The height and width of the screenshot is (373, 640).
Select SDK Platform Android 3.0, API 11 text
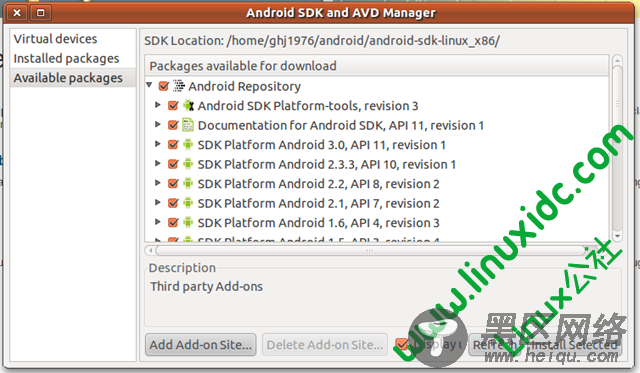[x=322, y=145]
